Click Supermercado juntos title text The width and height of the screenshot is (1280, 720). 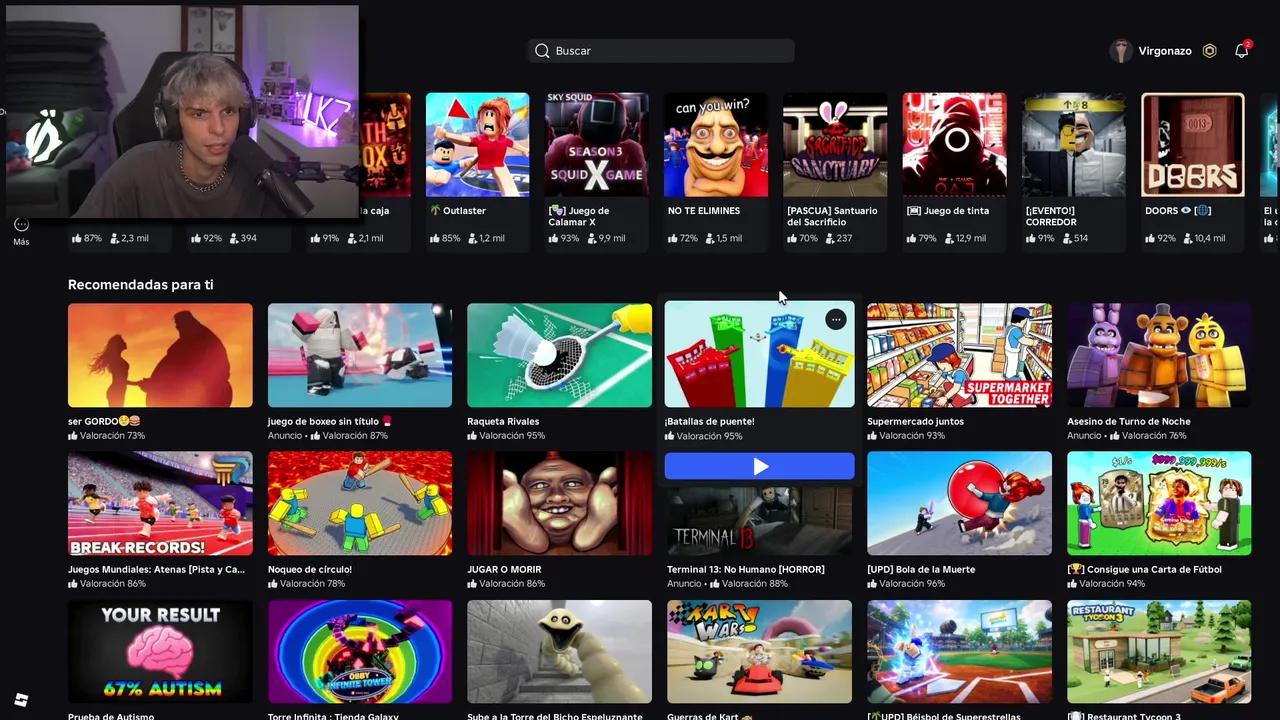click(x=915, y=422)
